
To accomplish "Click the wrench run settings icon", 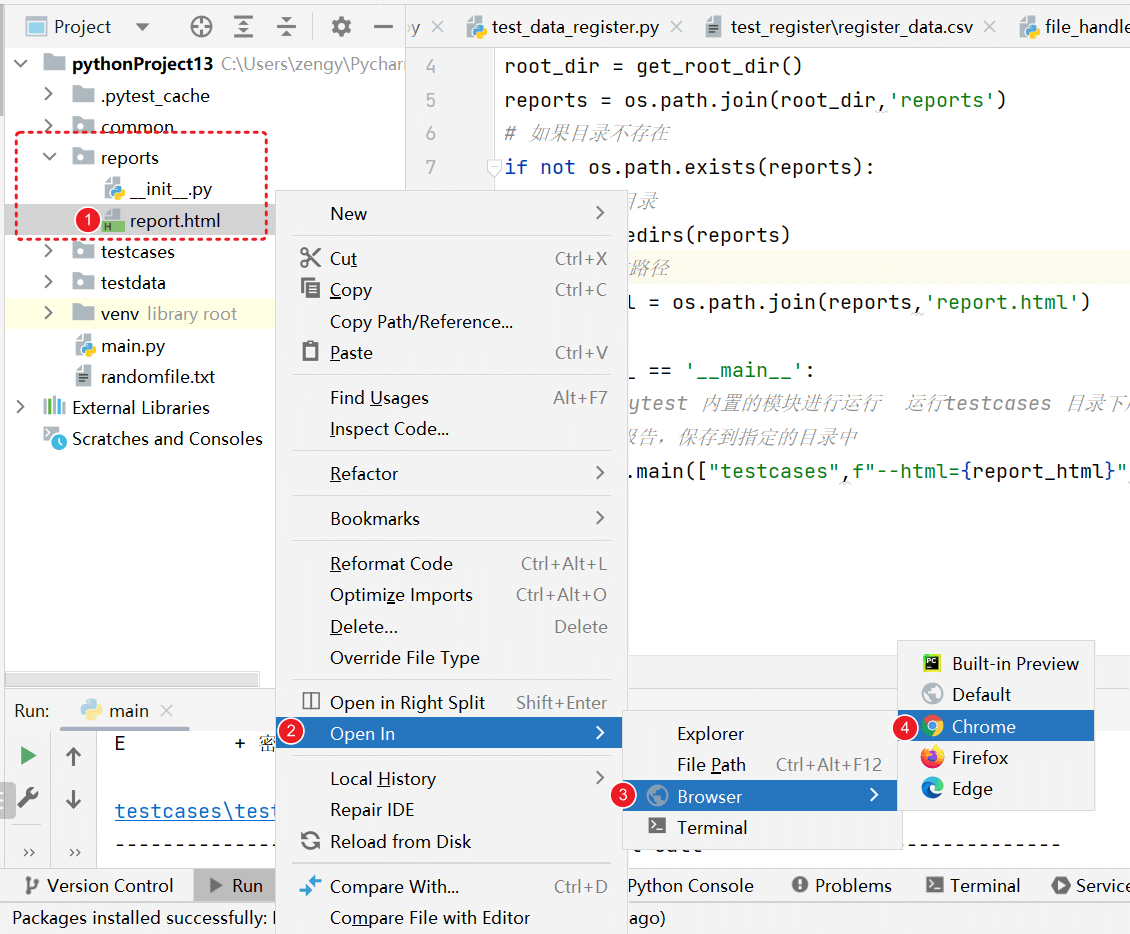I will (28, 798).
